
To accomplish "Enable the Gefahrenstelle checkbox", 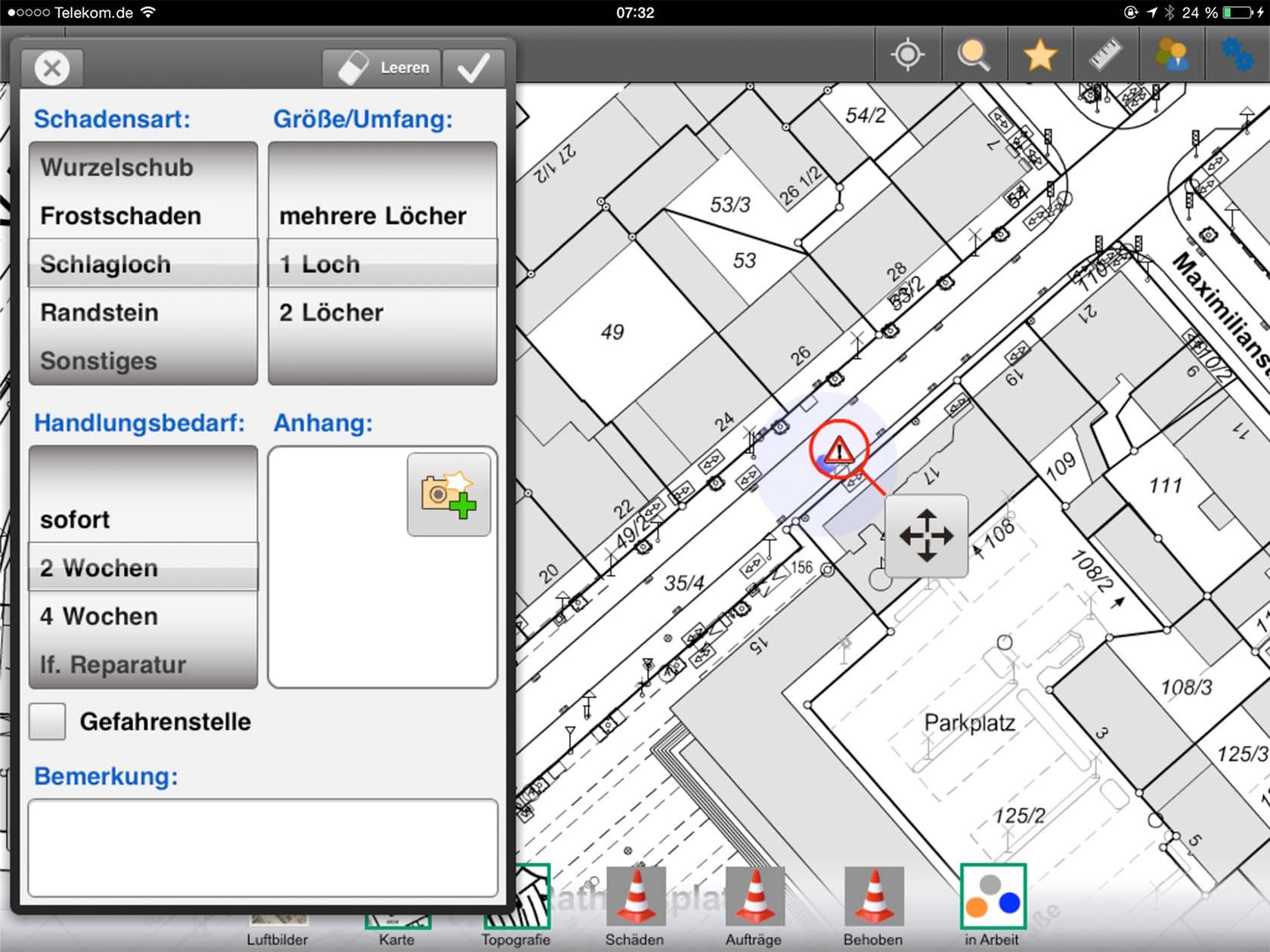I will point(48,722).
